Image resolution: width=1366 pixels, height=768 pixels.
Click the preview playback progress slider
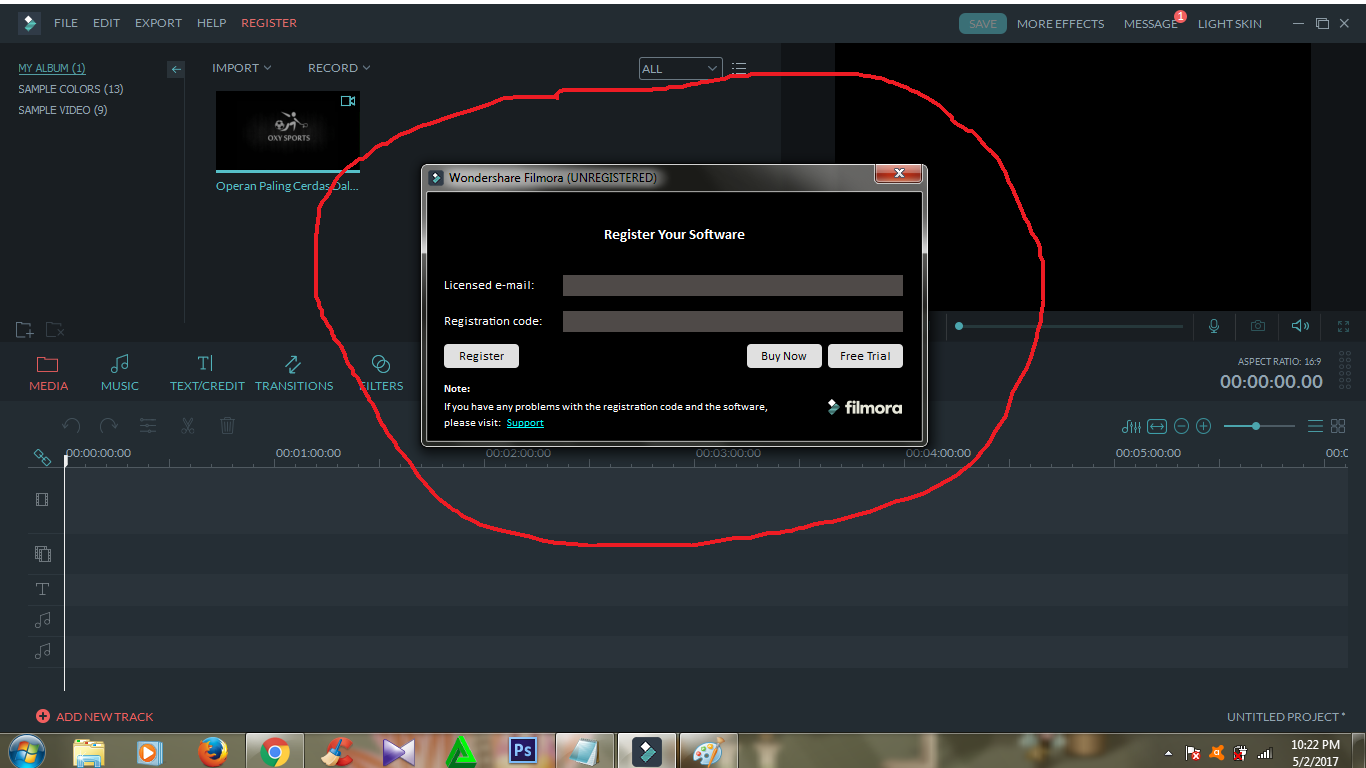(1070, 326)
